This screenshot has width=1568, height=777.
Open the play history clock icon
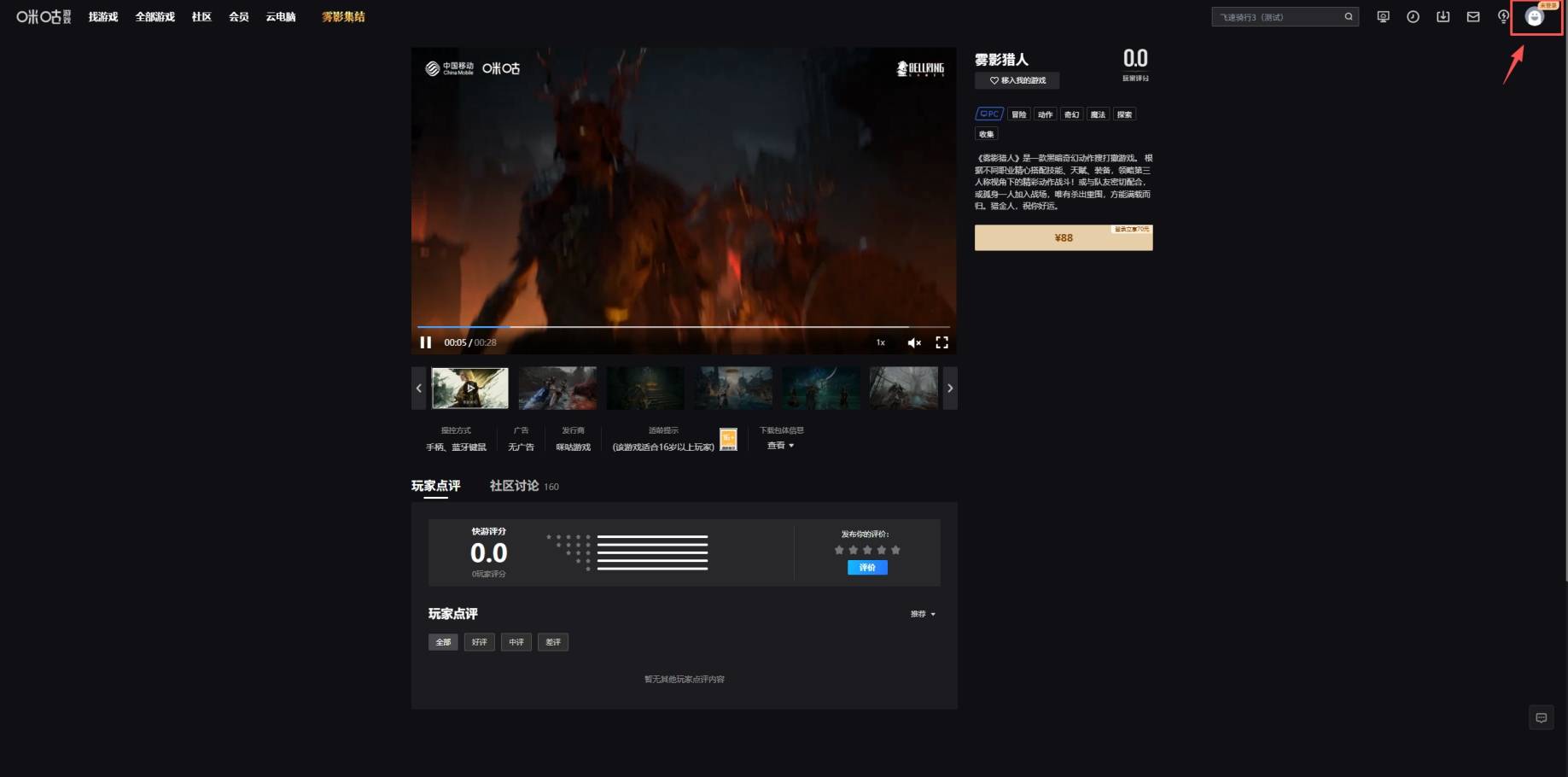pyautogui.click(x=1414, y=17)
